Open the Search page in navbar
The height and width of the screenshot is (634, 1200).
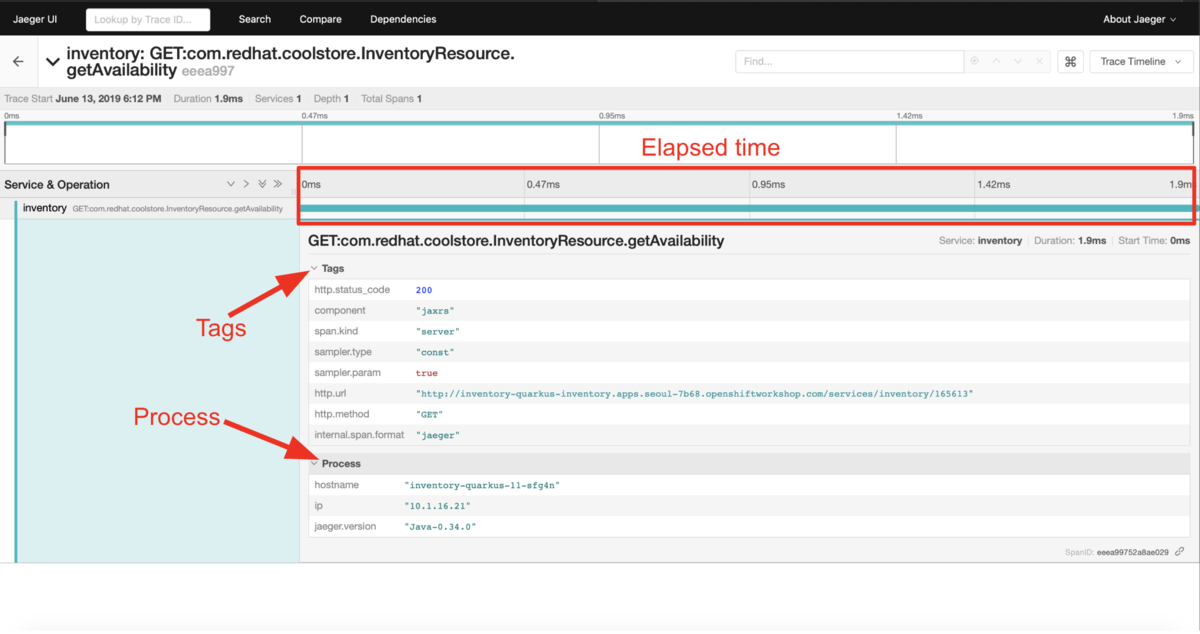pos(254,19)
